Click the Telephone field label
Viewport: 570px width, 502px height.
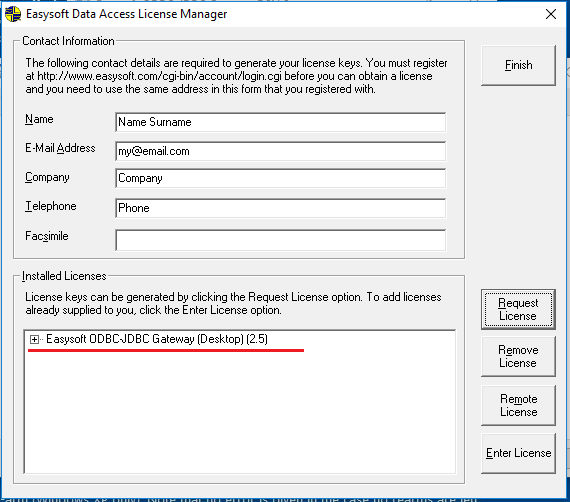51,206
